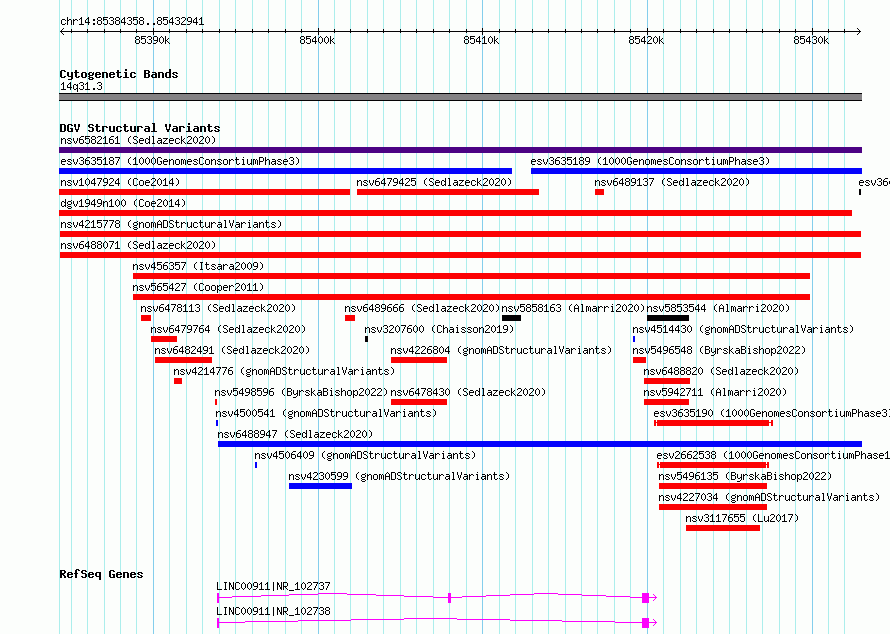Open nsv5496135 (ByrskaBishop2022) label
890x634 pixels.
pyautogui.click(x=745, y=476)
